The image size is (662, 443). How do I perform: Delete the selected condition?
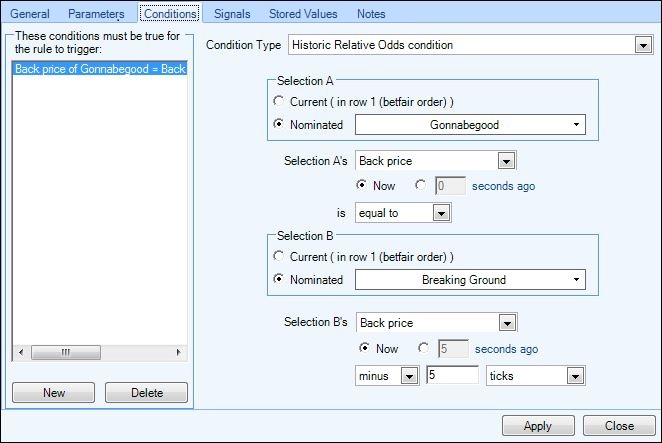tap(147, 393)
